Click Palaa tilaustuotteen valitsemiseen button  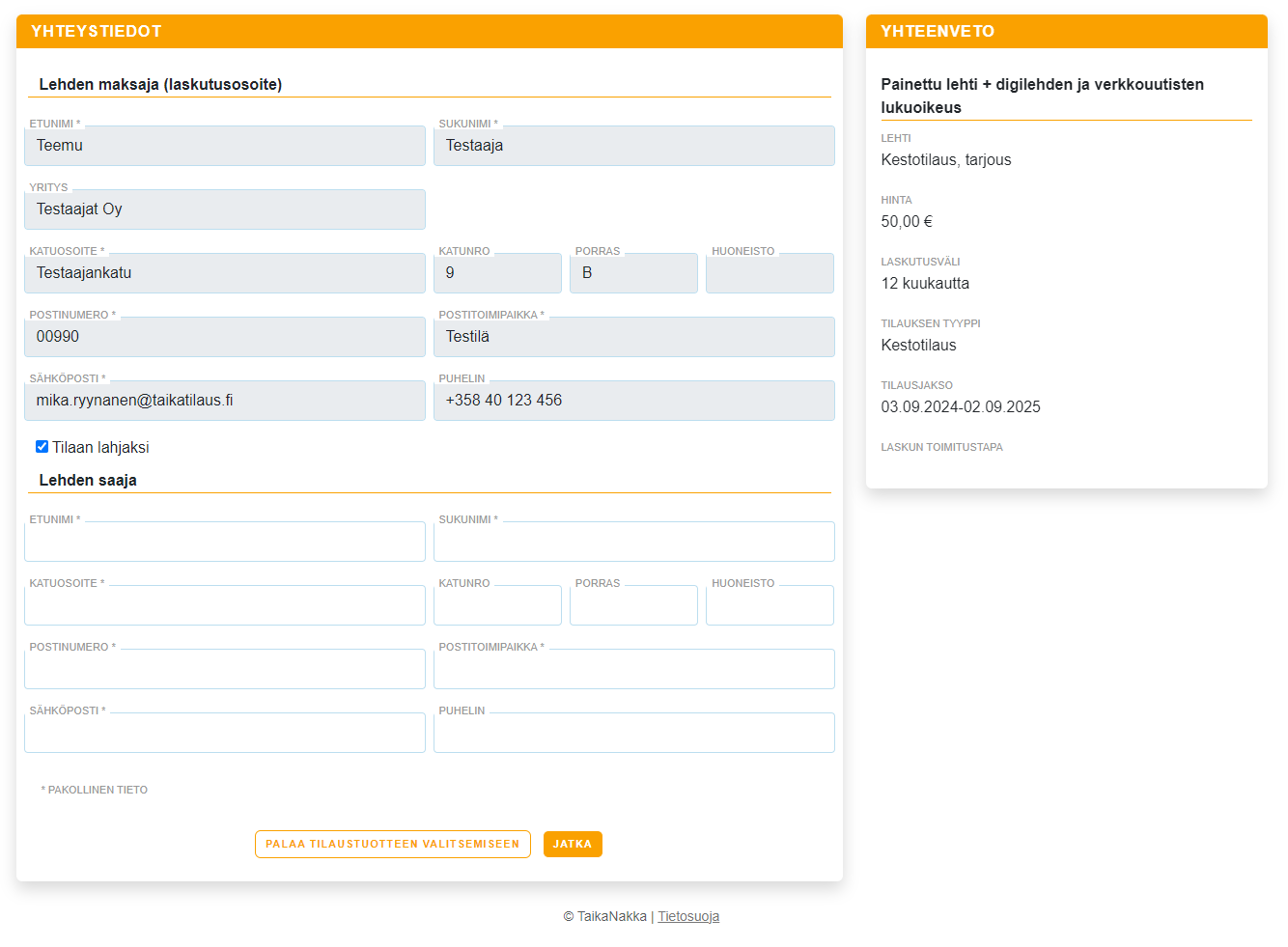click(x=393, y=844)
